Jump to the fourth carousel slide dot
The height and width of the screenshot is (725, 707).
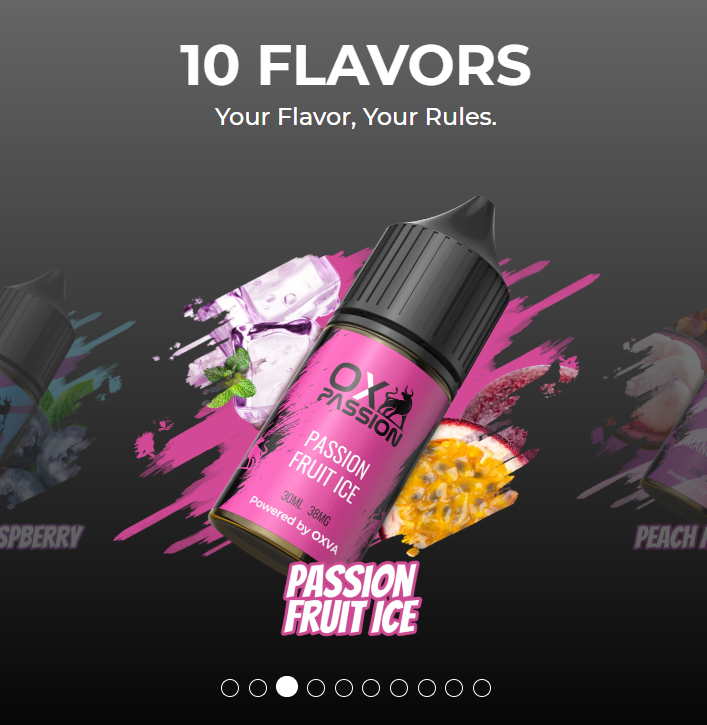(x=316, y=688)
